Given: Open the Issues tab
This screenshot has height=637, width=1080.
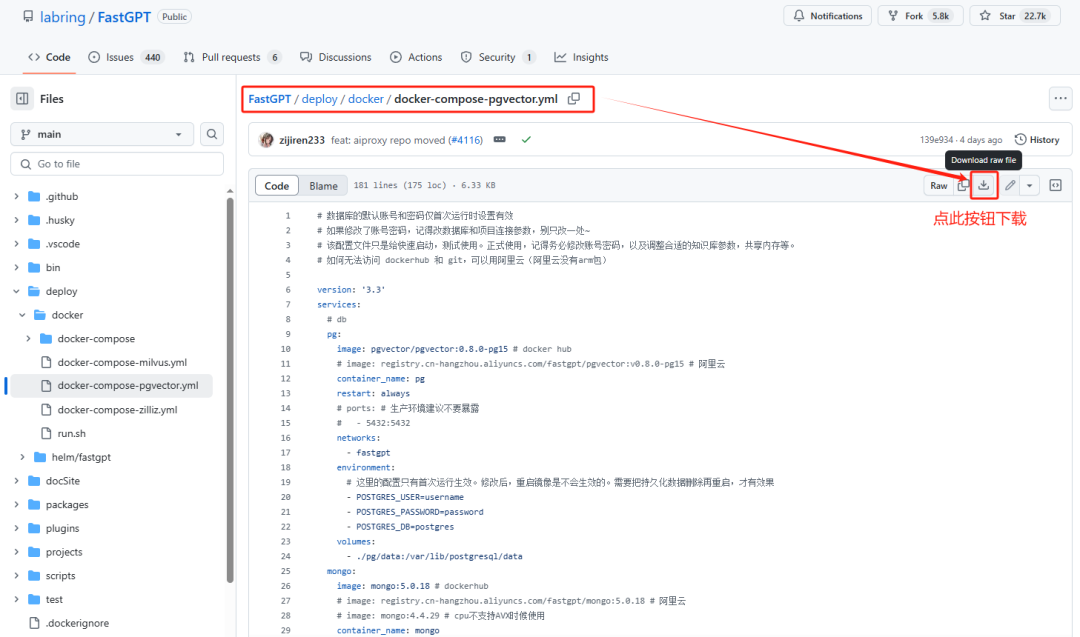Looking at the screenshot, I should click(x=125, y=57).
